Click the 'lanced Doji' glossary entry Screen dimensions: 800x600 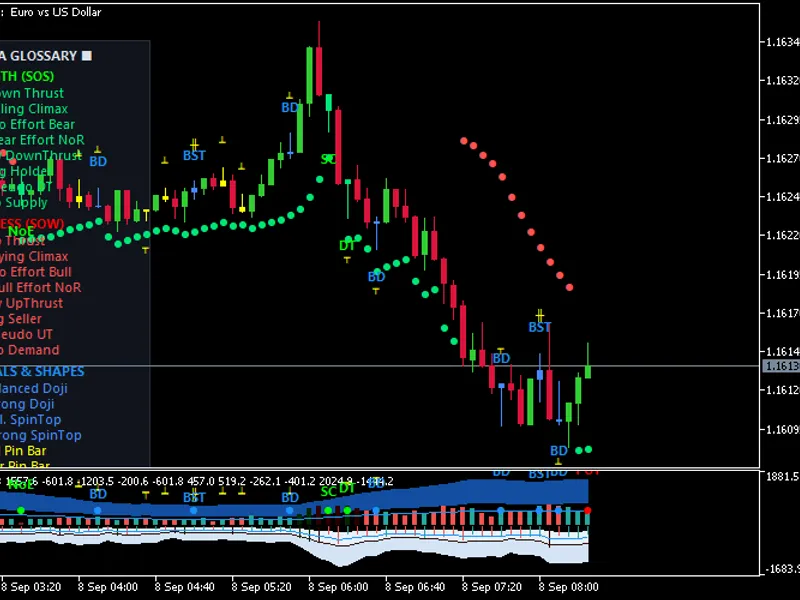34,388
